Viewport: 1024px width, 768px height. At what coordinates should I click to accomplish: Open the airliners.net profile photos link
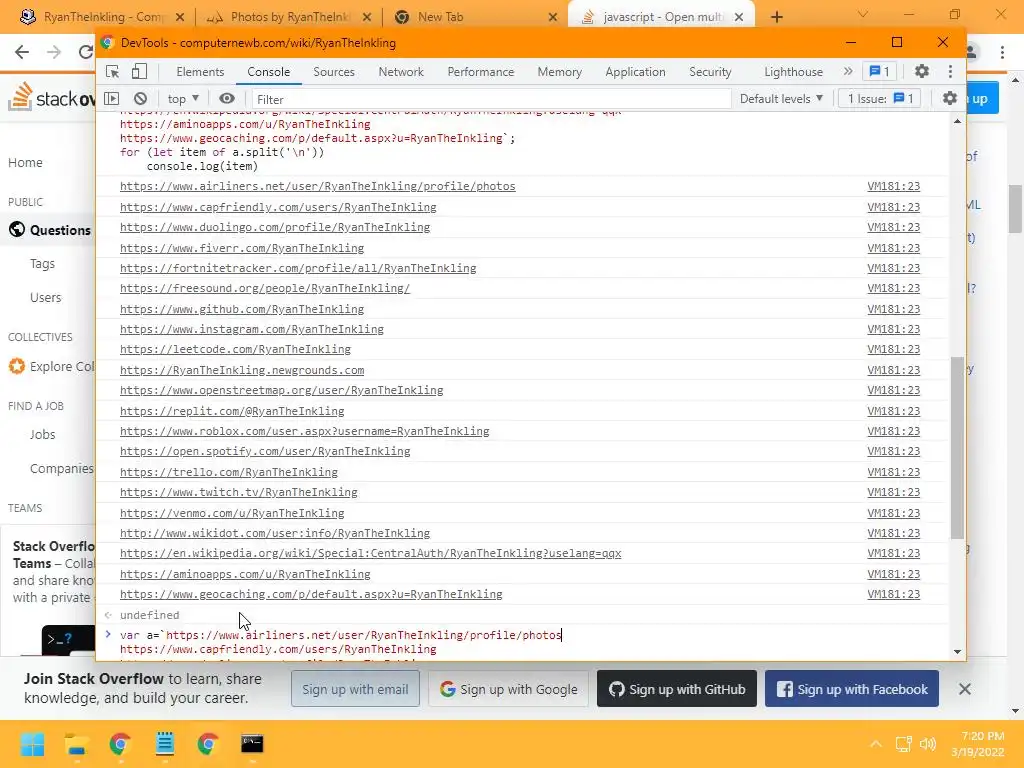click(x=317, y=186)
